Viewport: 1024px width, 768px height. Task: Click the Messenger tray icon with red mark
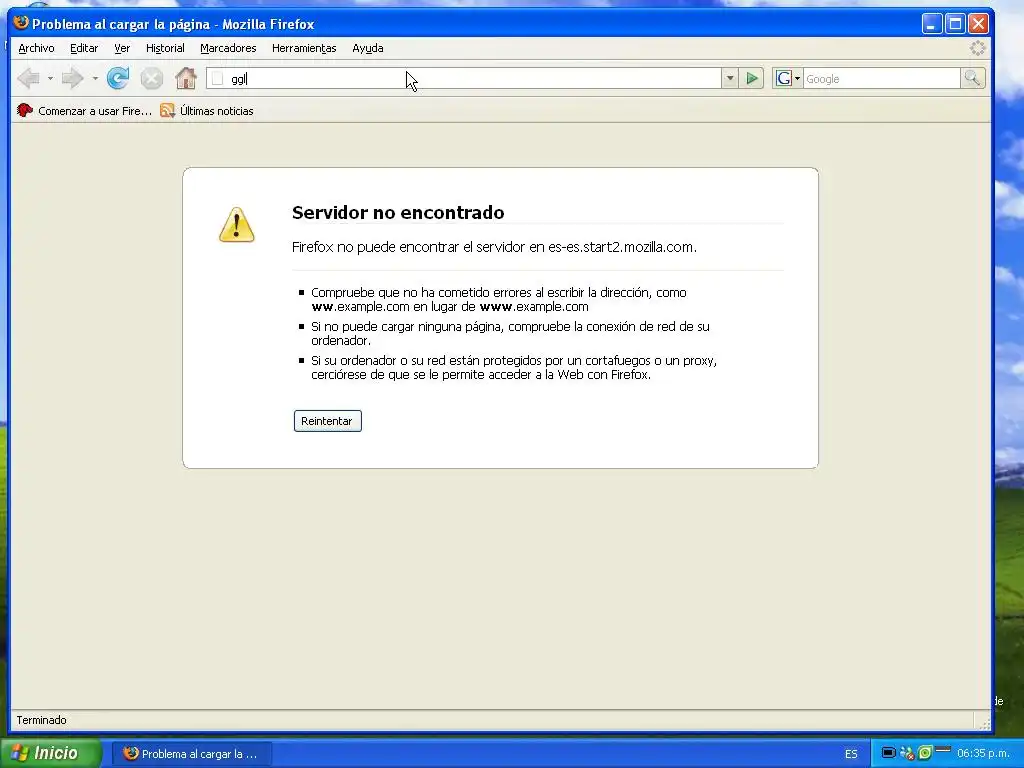tap(907, 753)
